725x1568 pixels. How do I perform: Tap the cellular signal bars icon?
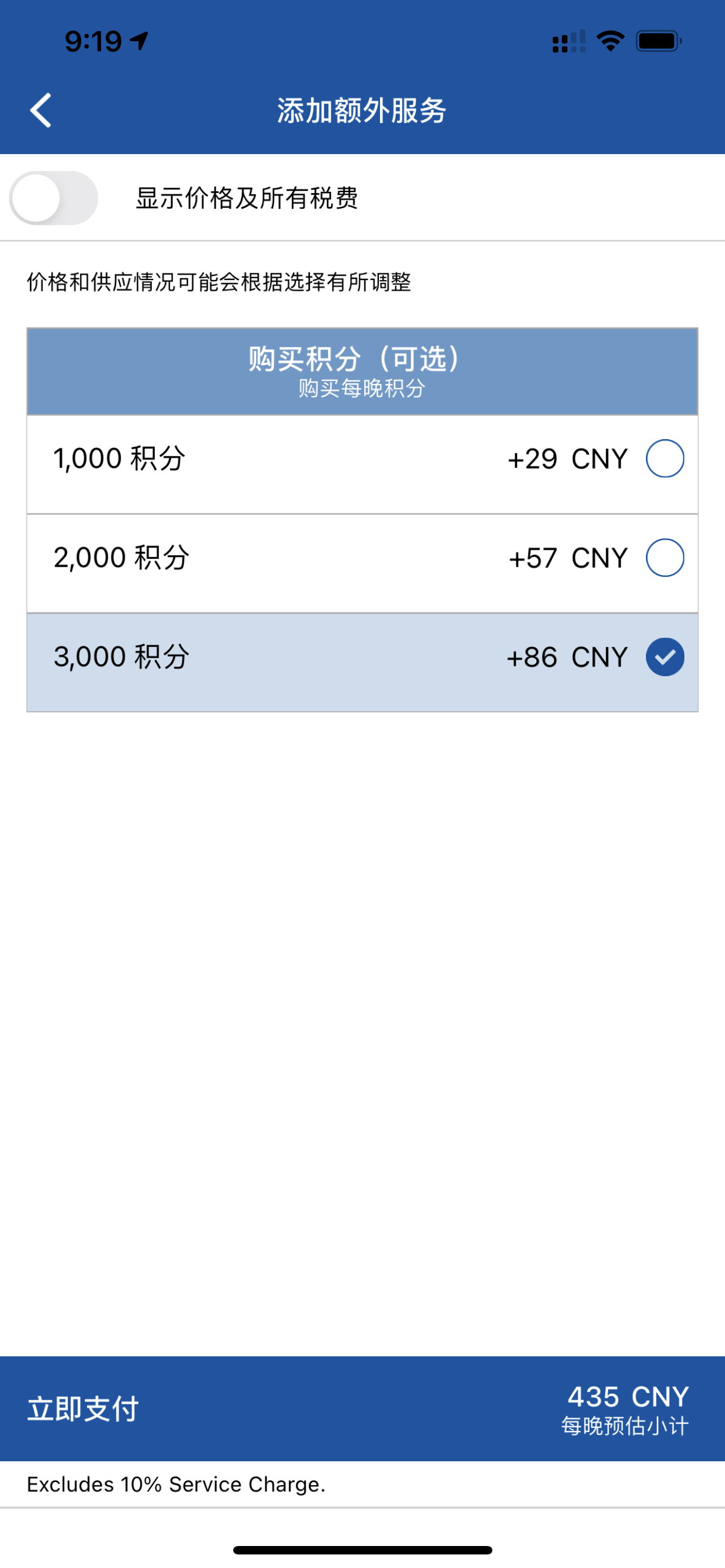[569, 41]
